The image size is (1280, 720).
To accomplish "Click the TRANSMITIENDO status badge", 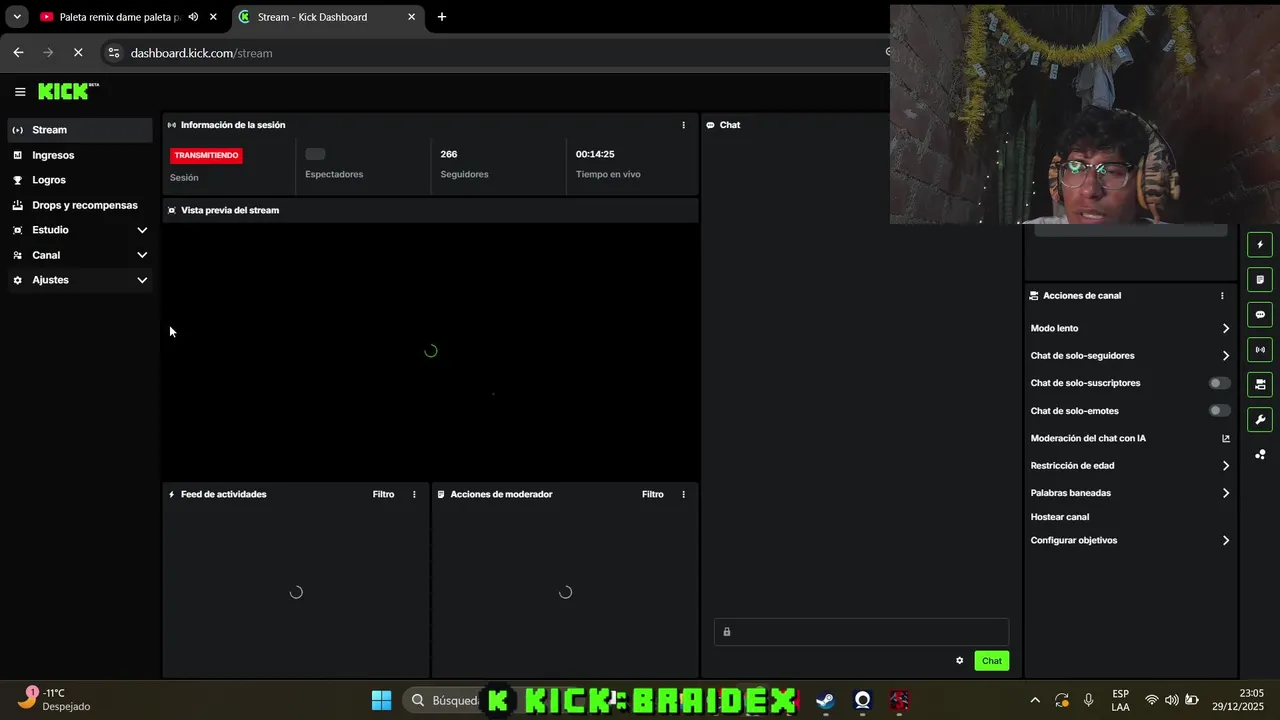I will (206, 155).
